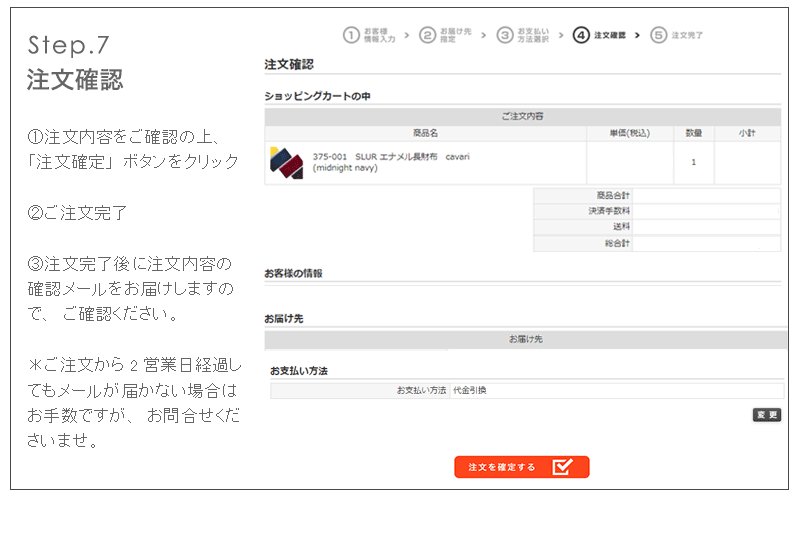Click the 変更 button under payment method
This screenshot has height=550, width=800.
tap(767, 415)
